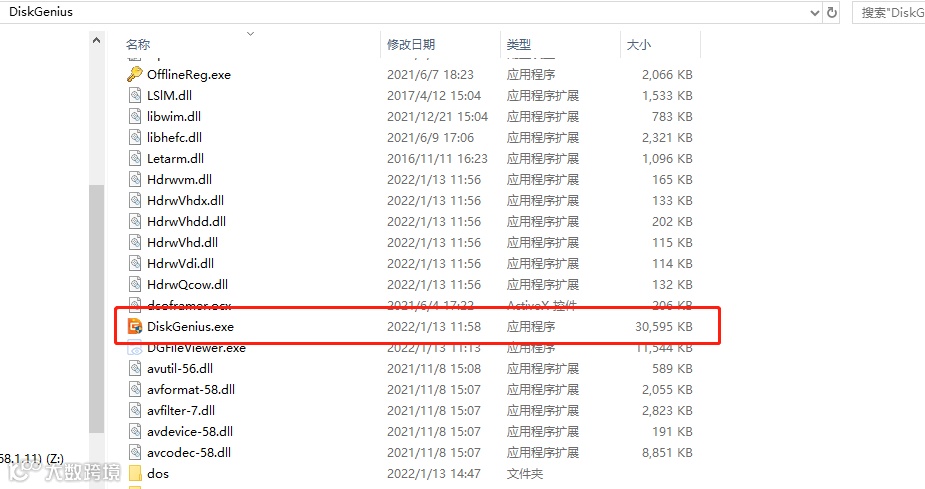Select the OfflineReg.exe file name
This screenshot has height=489, width=925.
click(189, 74)
